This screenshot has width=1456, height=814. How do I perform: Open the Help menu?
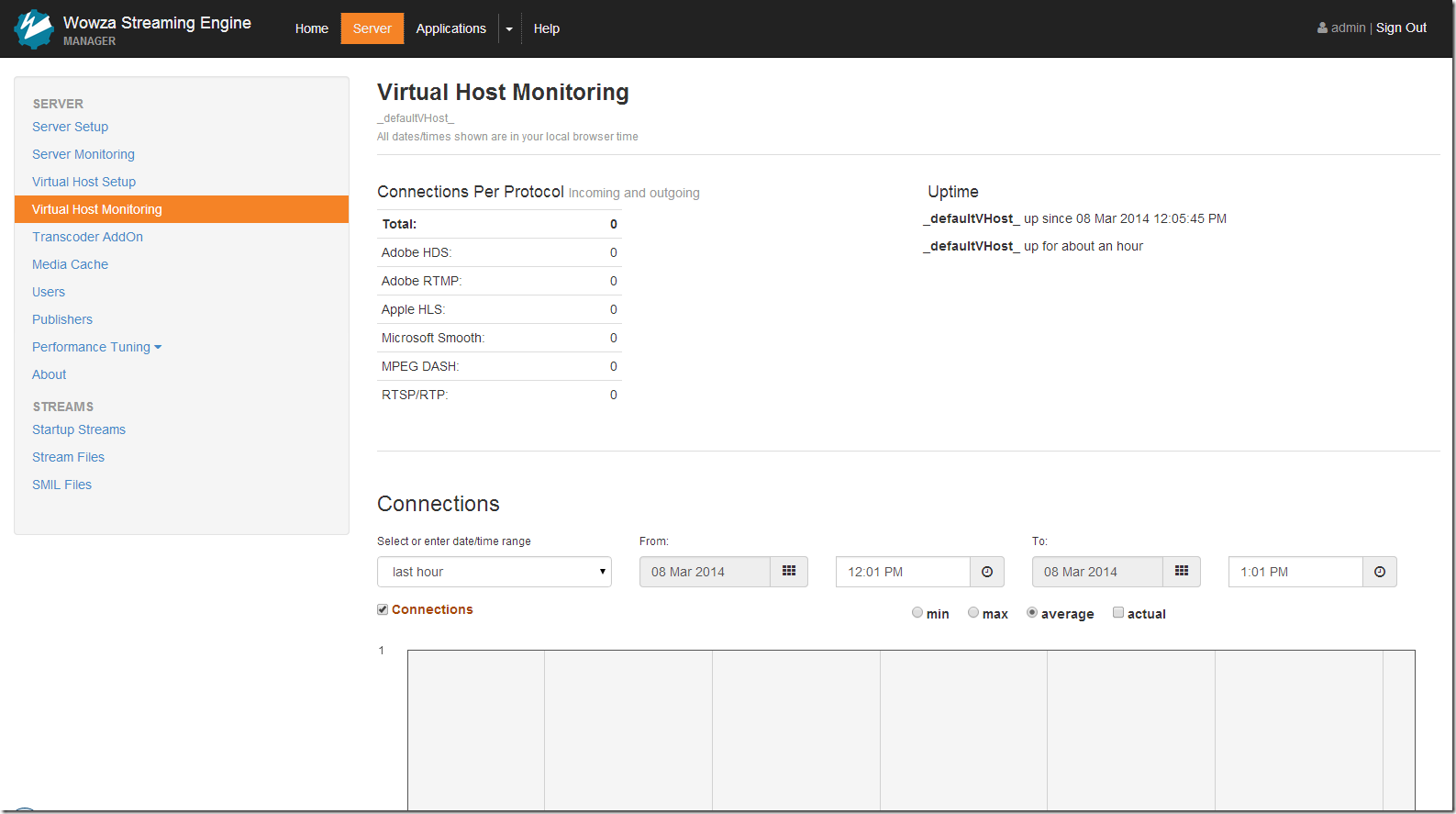coord(547,28)
